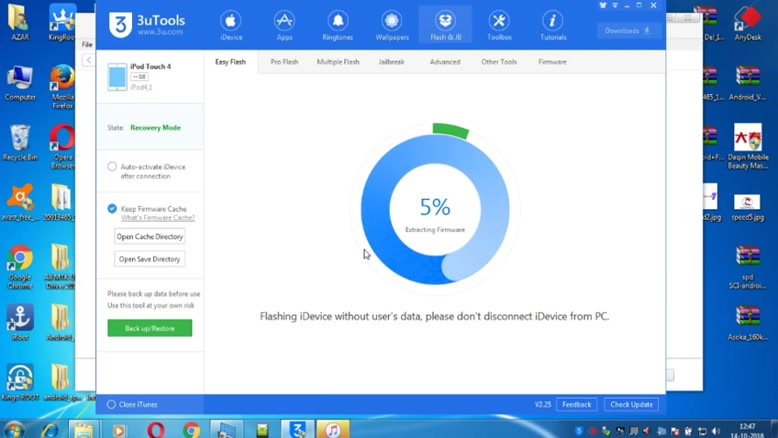Open the Toolbox section

pos(498,26)
